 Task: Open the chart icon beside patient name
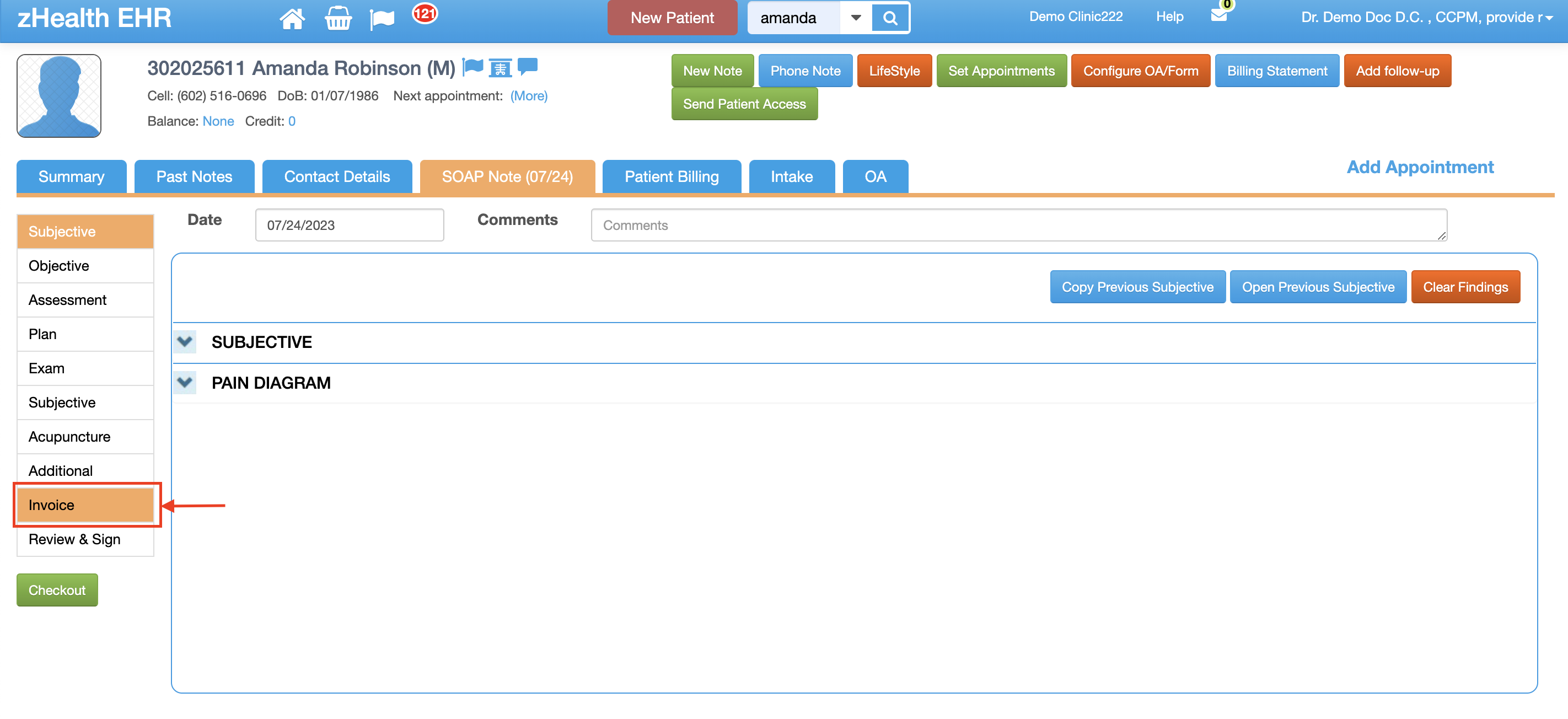pos(501,68)
